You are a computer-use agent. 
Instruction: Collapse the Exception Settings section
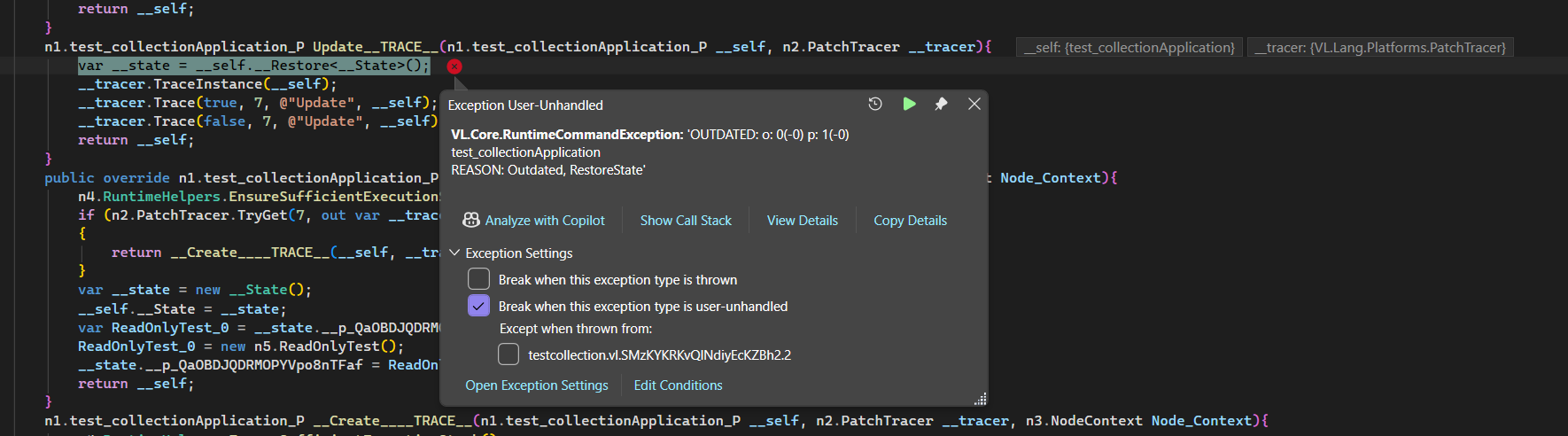[454, 253]
